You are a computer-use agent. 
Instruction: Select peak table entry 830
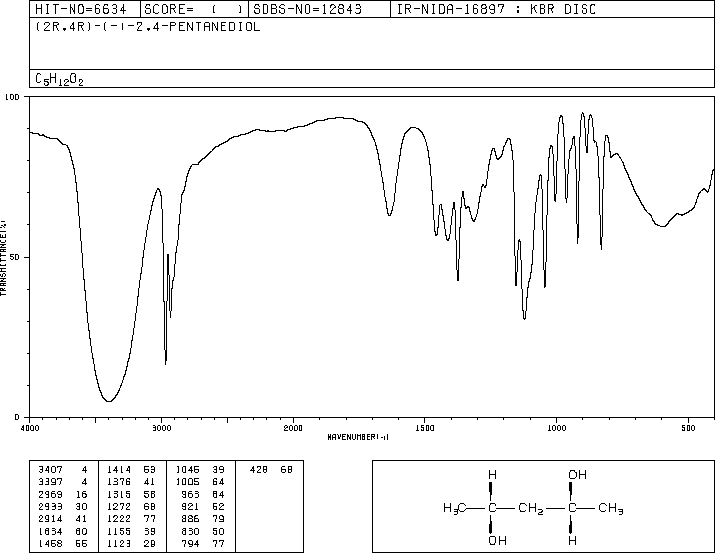[x=191, y=532]
